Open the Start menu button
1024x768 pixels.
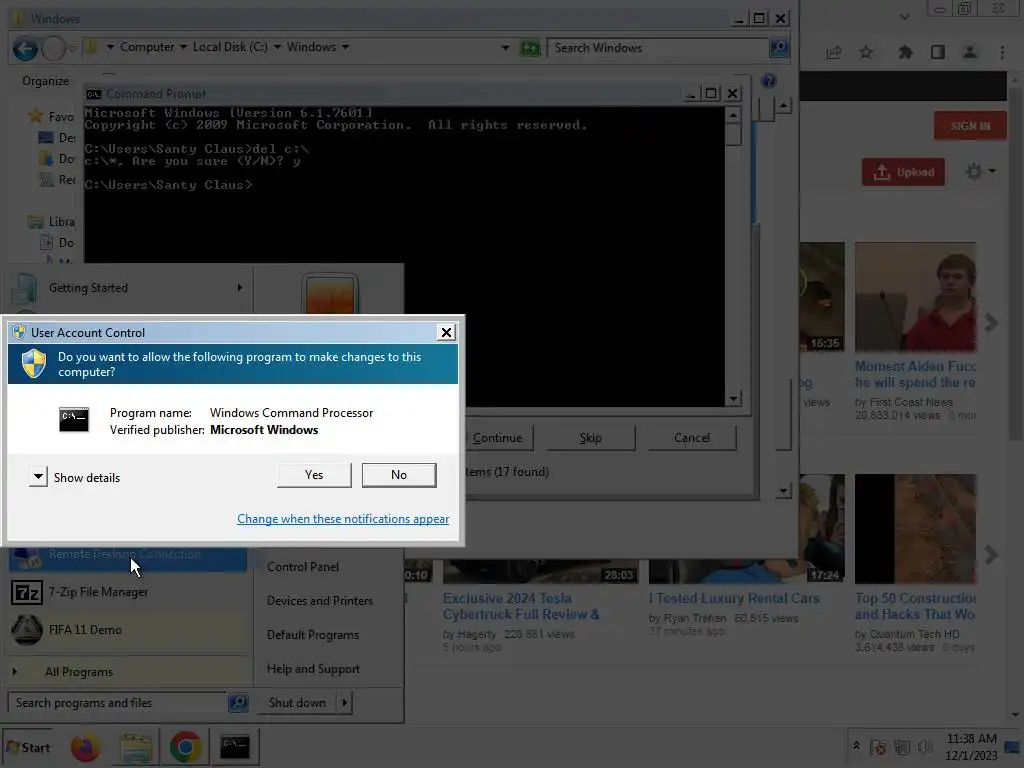(x=27, y=747)
